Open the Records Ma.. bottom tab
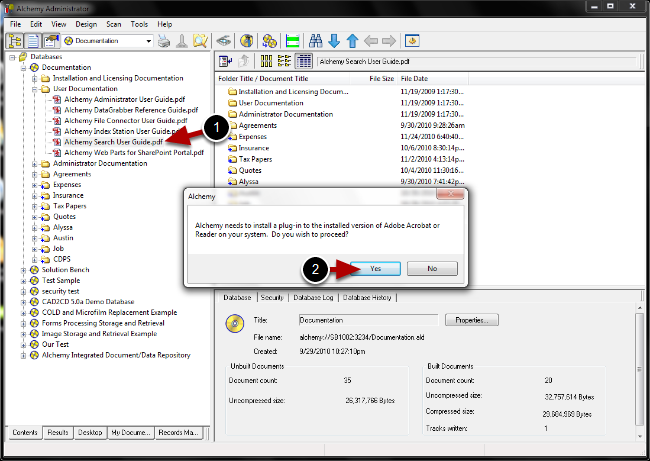The image size is (650, 461). coord(178,432)
